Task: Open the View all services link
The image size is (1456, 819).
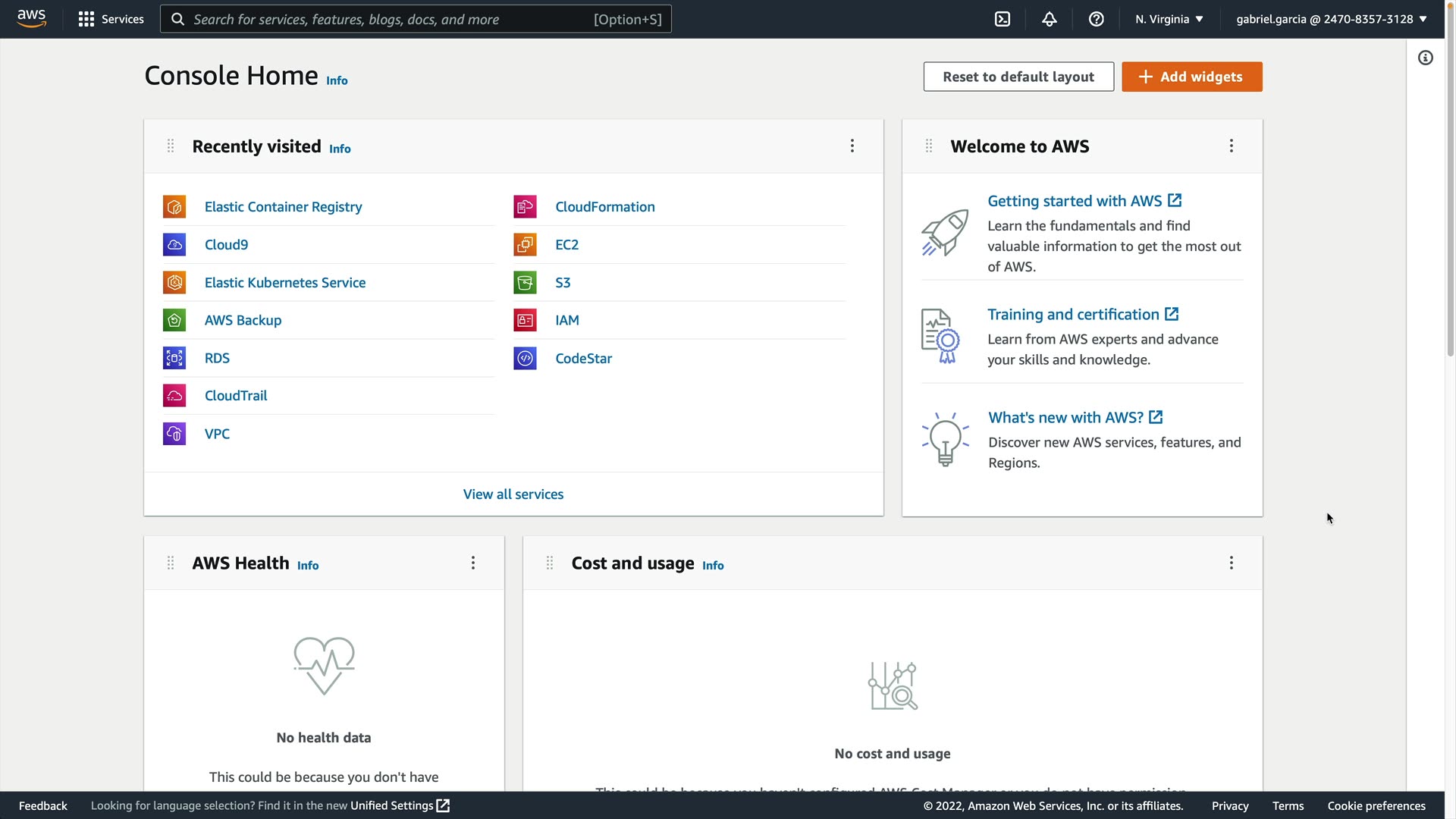Action: tap(513, 494)
